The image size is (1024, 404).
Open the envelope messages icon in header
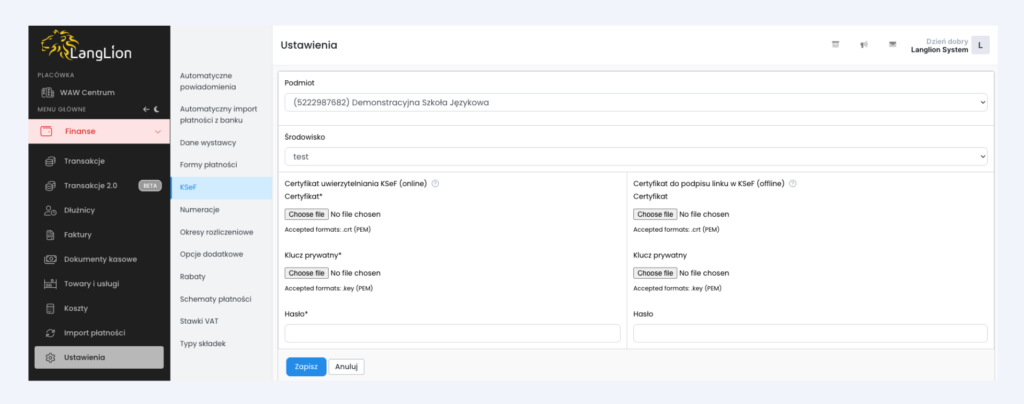[x=891, y=45]
